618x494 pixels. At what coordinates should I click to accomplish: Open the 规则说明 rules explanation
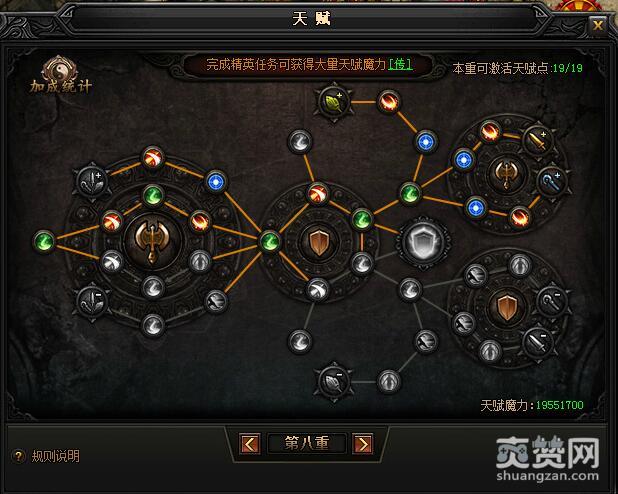click(56, 456)
